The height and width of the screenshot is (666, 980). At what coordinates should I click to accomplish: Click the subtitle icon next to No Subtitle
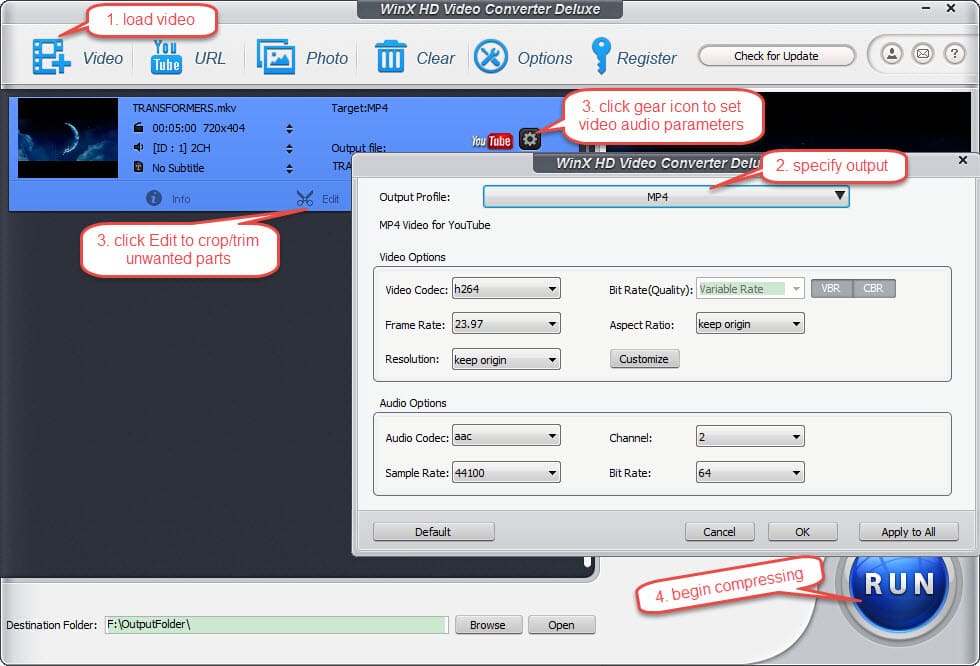139,167
